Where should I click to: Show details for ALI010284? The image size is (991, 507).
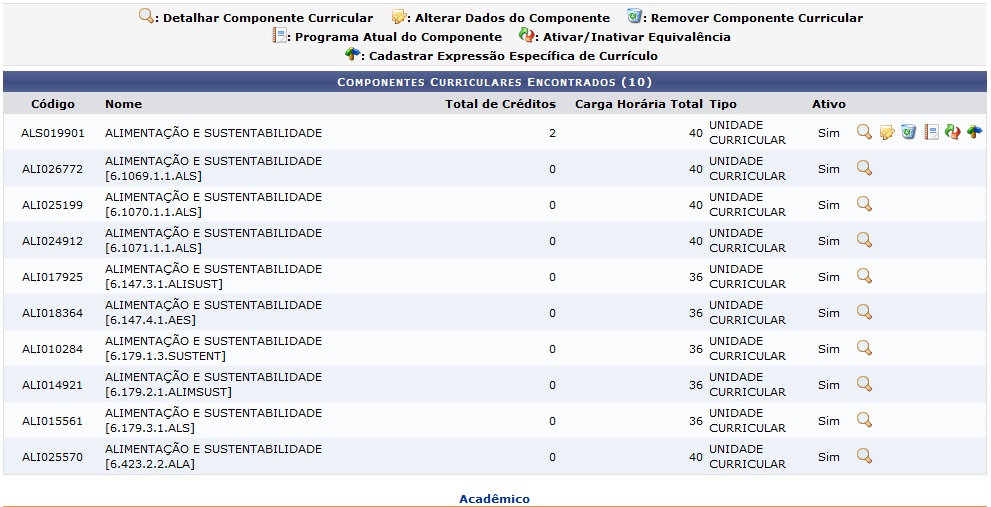coord(864,348)
